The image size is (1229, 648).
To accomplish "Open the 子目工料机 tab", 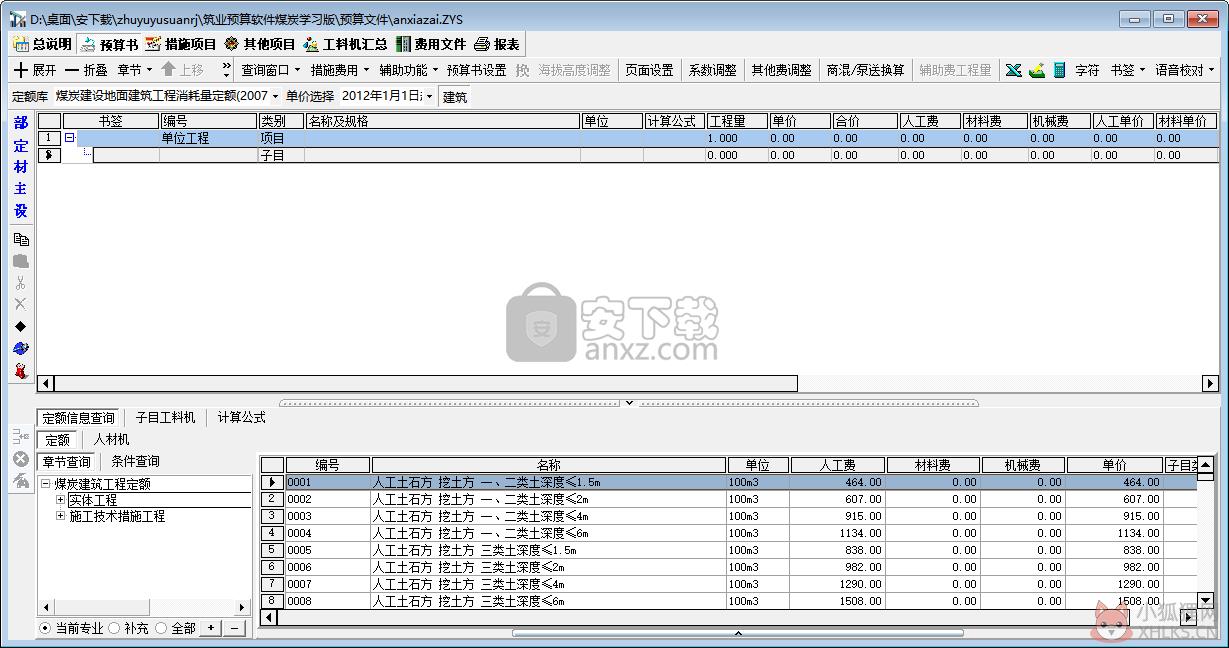I will click(x=165, y=417).
